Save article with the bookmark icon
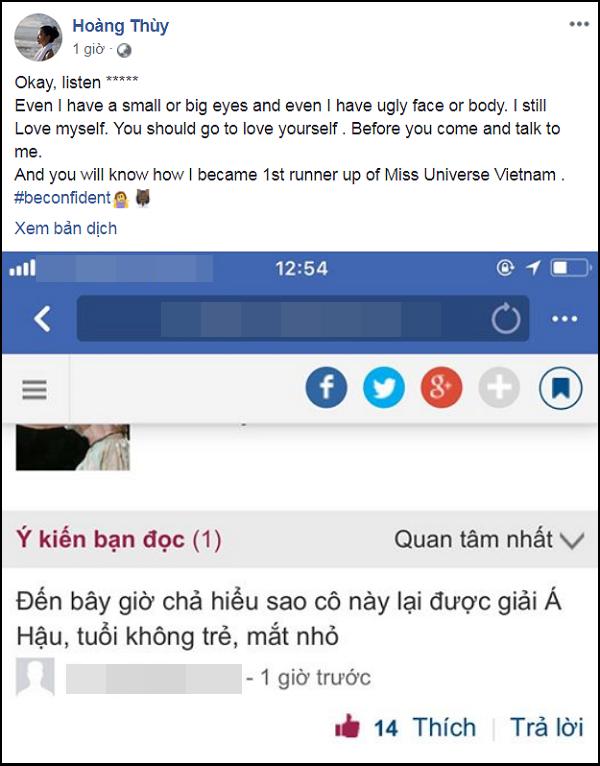The image size is (600, 766). point(560,388)
